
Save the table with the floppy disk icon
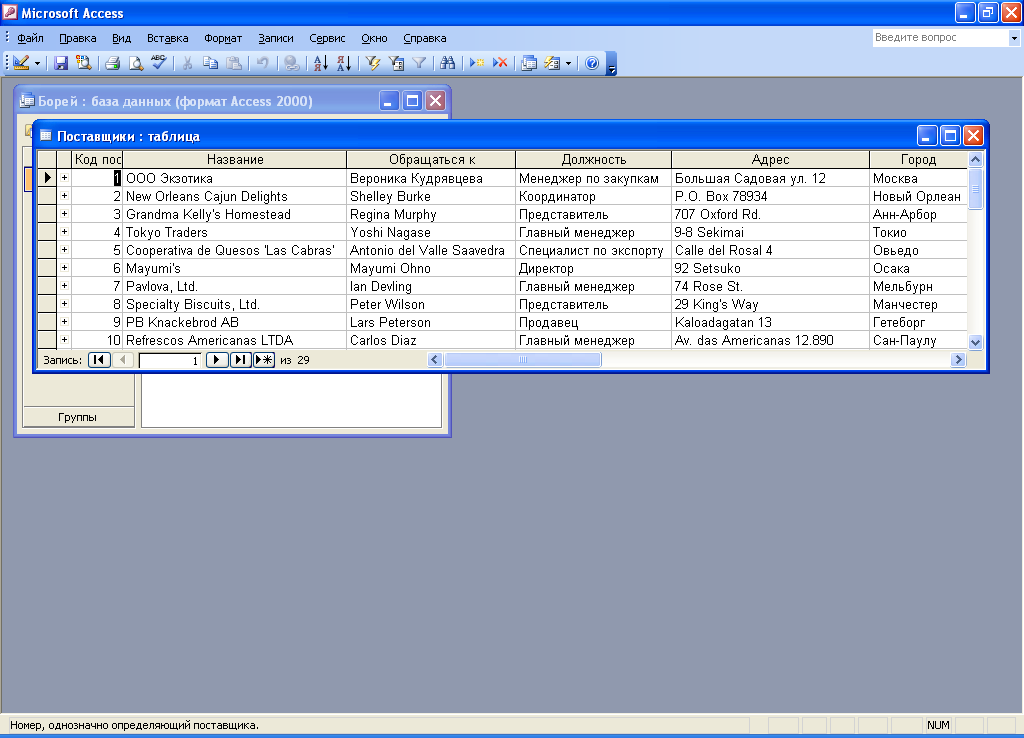(61, 63)
